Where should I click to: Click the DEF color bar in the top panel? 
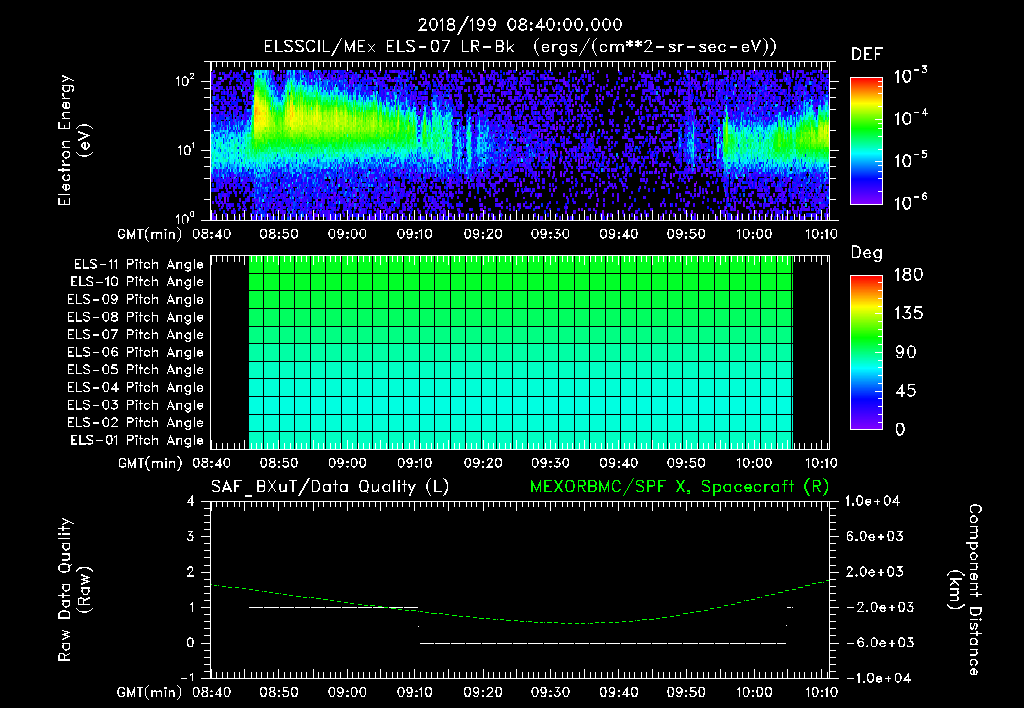coord(866,141)
